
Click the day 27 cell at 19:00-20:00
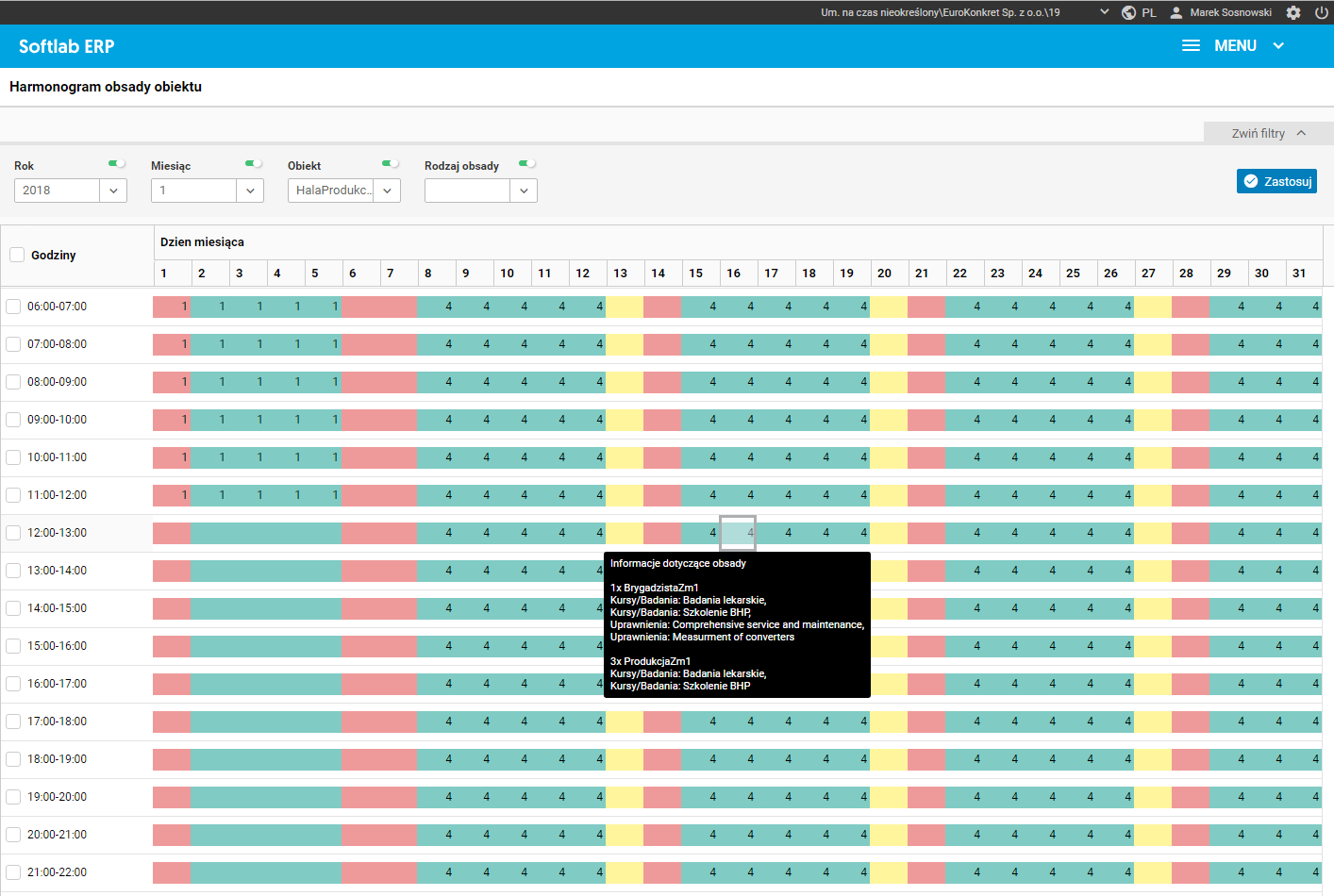tap(1153, 797)
